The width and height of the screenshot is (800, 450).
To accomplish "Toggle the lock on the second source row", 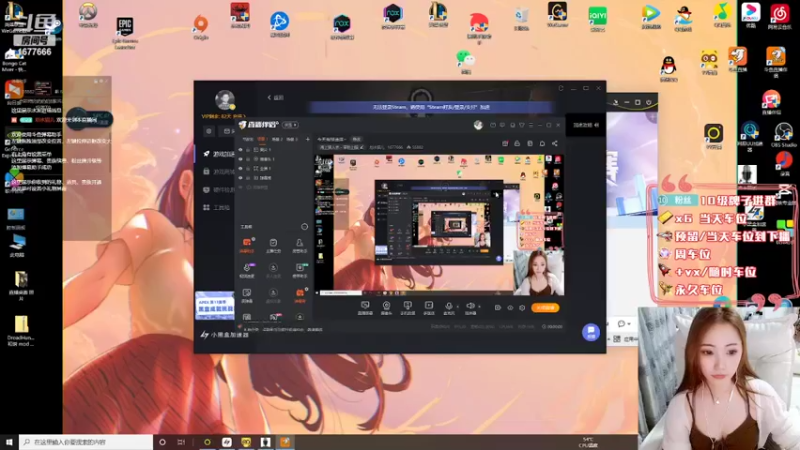I will click(x=248, y=159).
